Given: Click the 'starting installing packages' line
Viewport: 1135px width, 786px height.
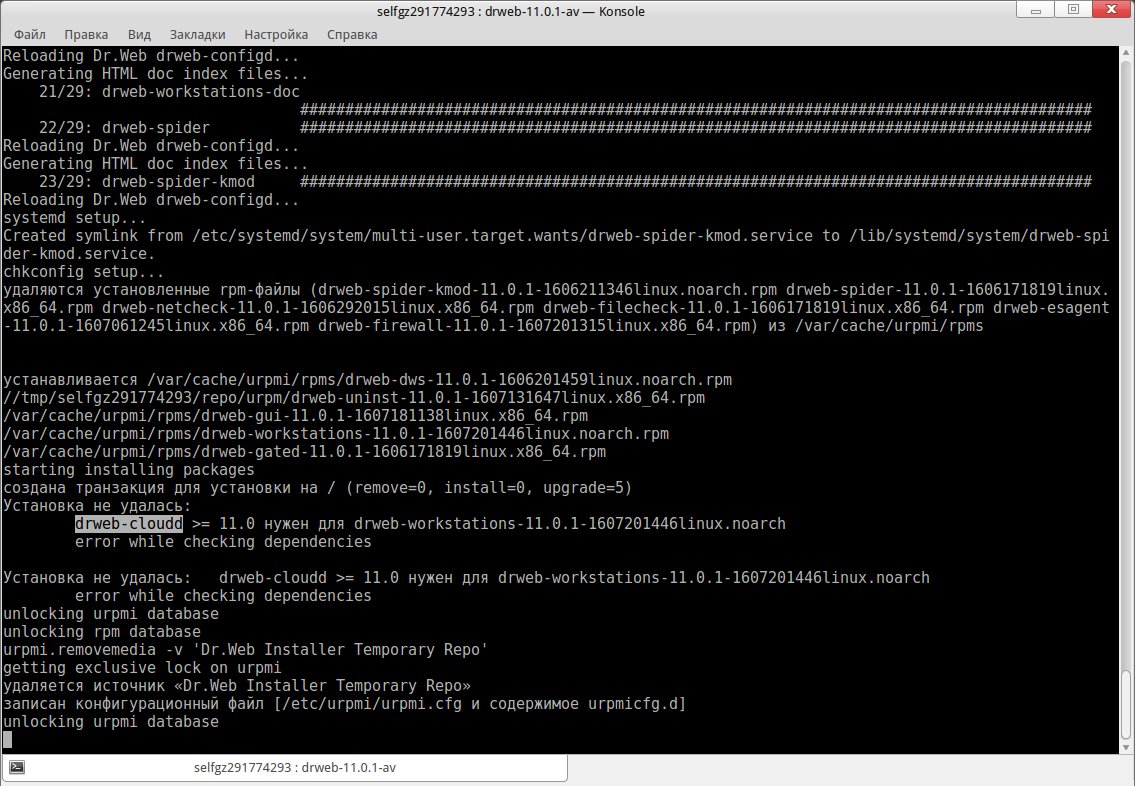Looking at the screenshot, I should click(129, 470).
